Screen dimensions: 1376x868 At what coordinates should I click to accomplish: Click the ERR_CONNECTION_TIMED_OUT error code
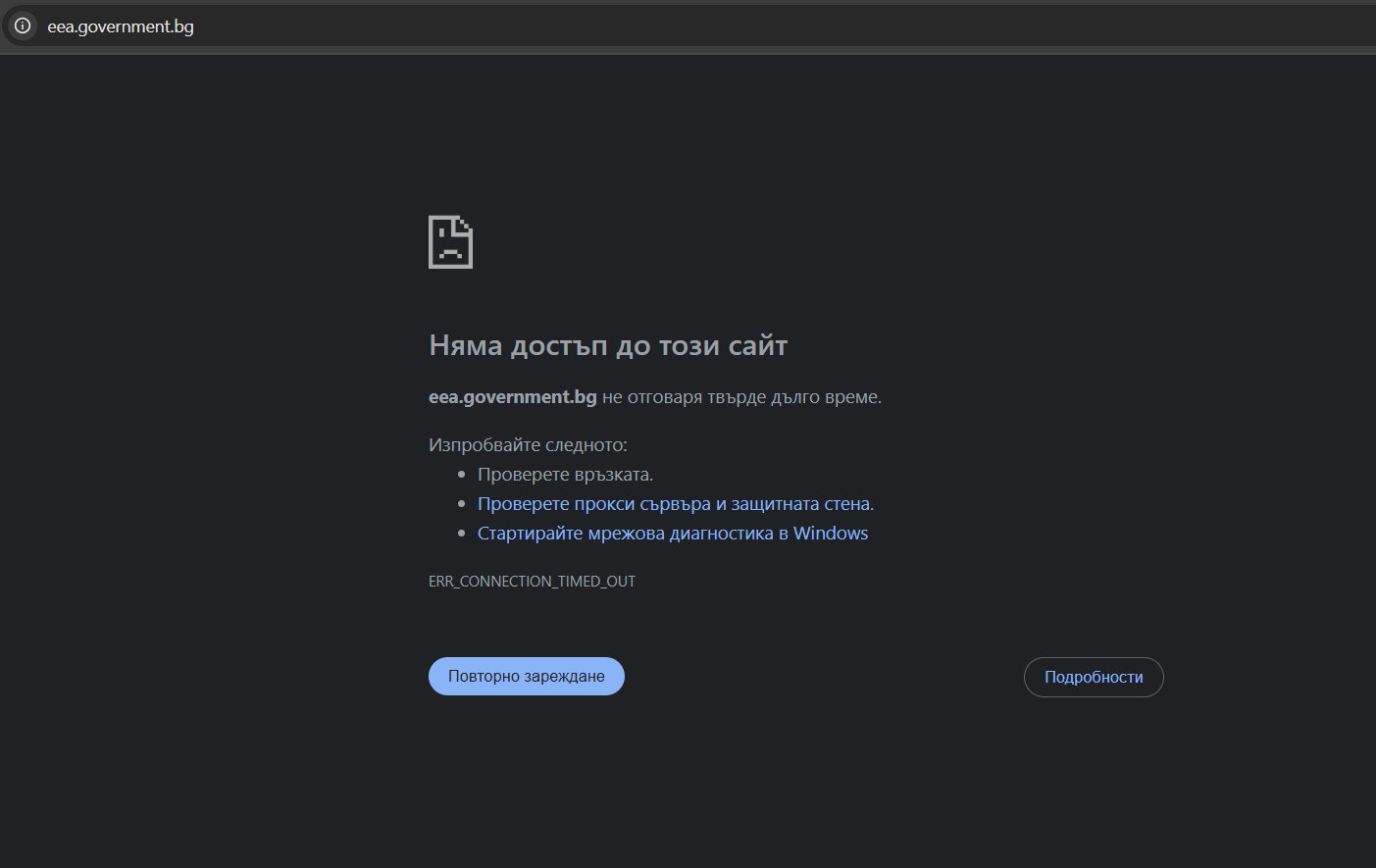[532, 582]
